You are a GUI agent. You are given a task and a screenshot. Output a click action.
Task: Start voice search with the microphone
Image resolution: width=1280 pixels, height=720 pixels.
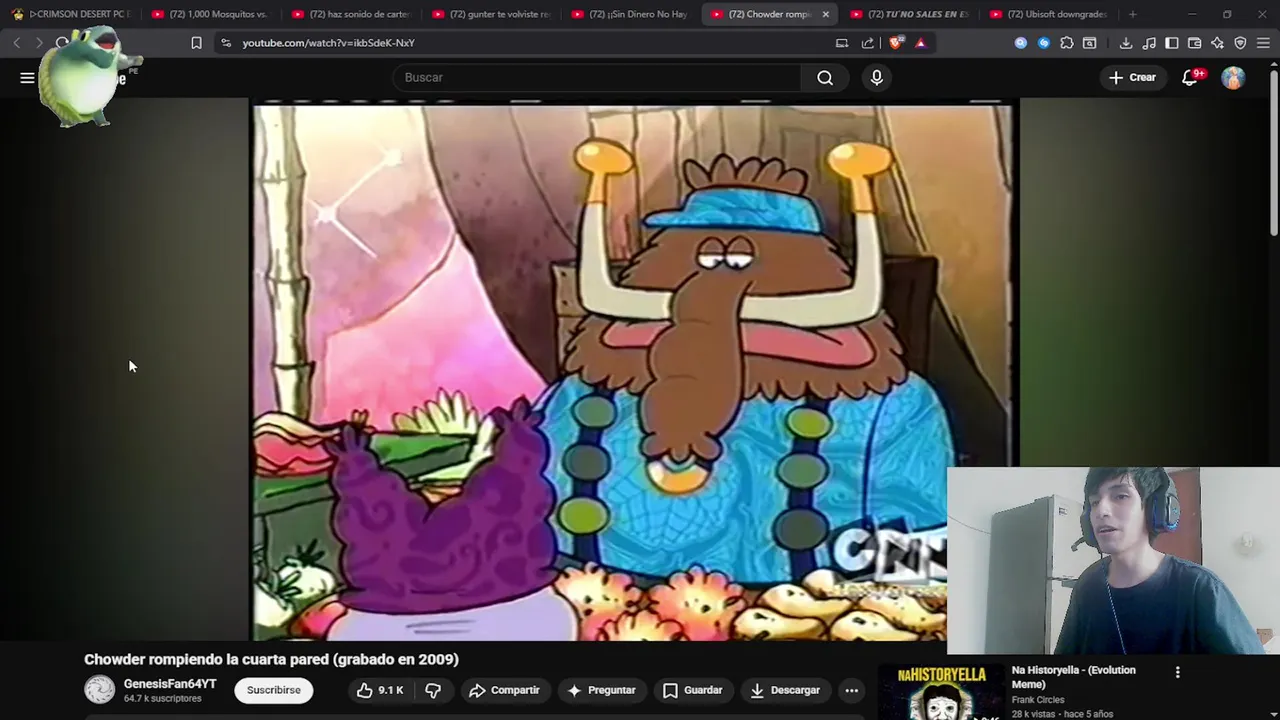[x=877, y=77]
